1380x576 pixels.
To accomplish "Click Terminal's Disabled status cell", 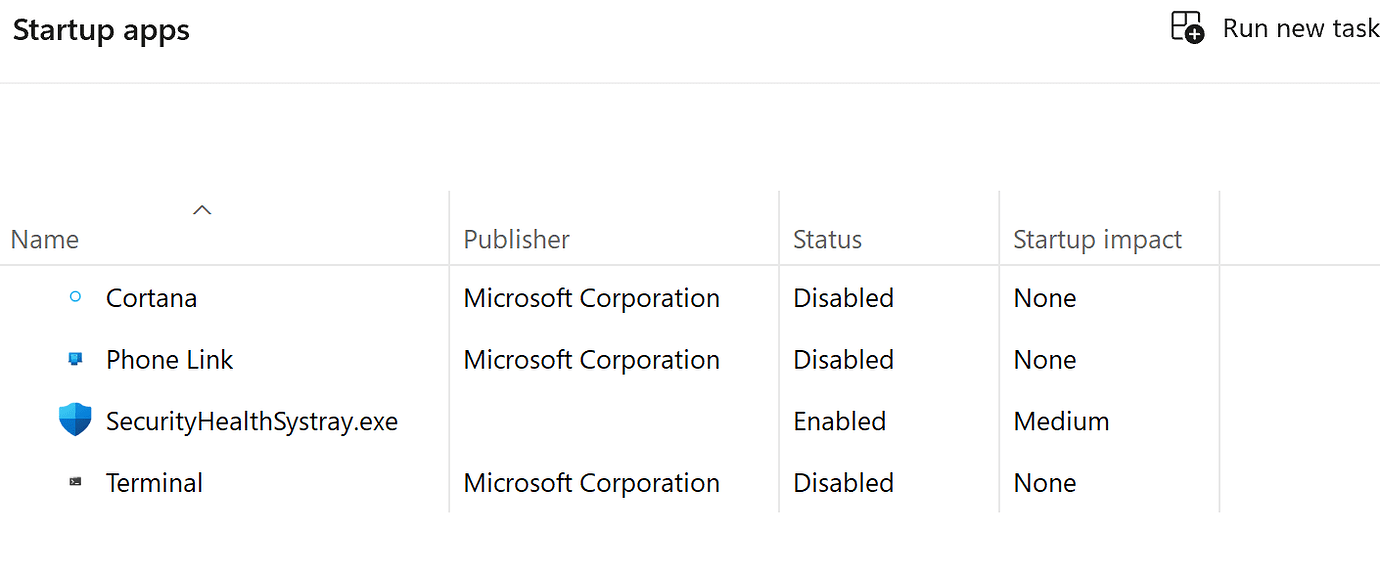I will point(843,483).
